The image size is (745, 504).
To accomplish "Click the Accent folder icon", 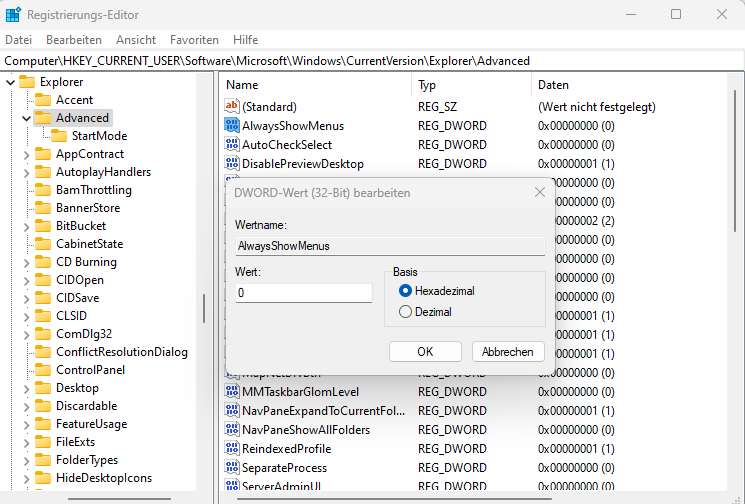I will pyautogui.click(x=43, y=100).
